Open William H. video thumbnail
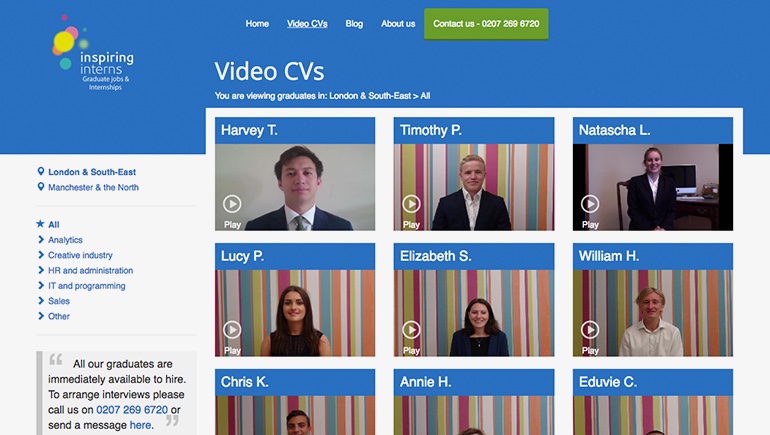This screenshot has height=435, width=770. coord(653,313)
